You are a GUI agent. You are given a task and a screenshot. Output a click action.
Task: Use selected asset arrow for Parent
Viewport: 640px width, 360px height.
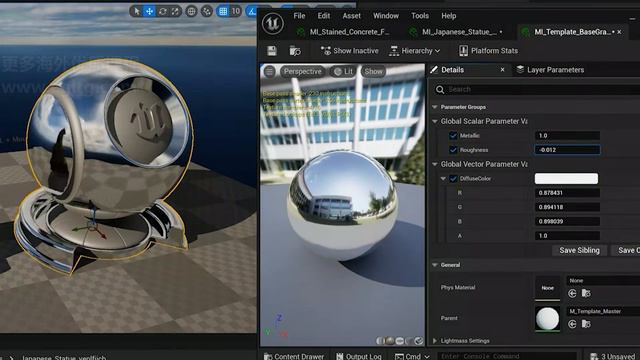572,324
